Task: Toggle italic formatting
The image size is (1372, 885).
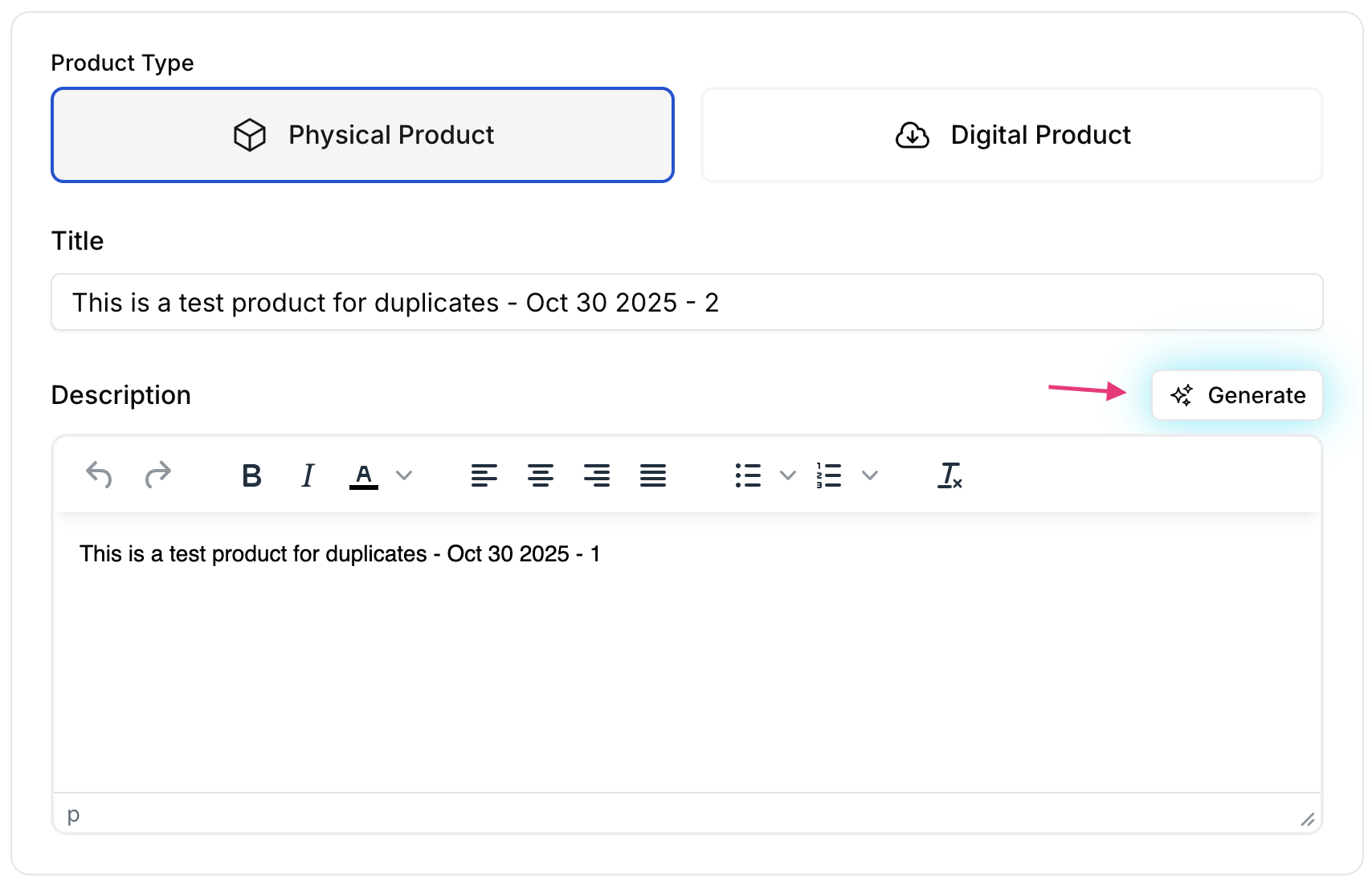Action: tap(308, 476)
